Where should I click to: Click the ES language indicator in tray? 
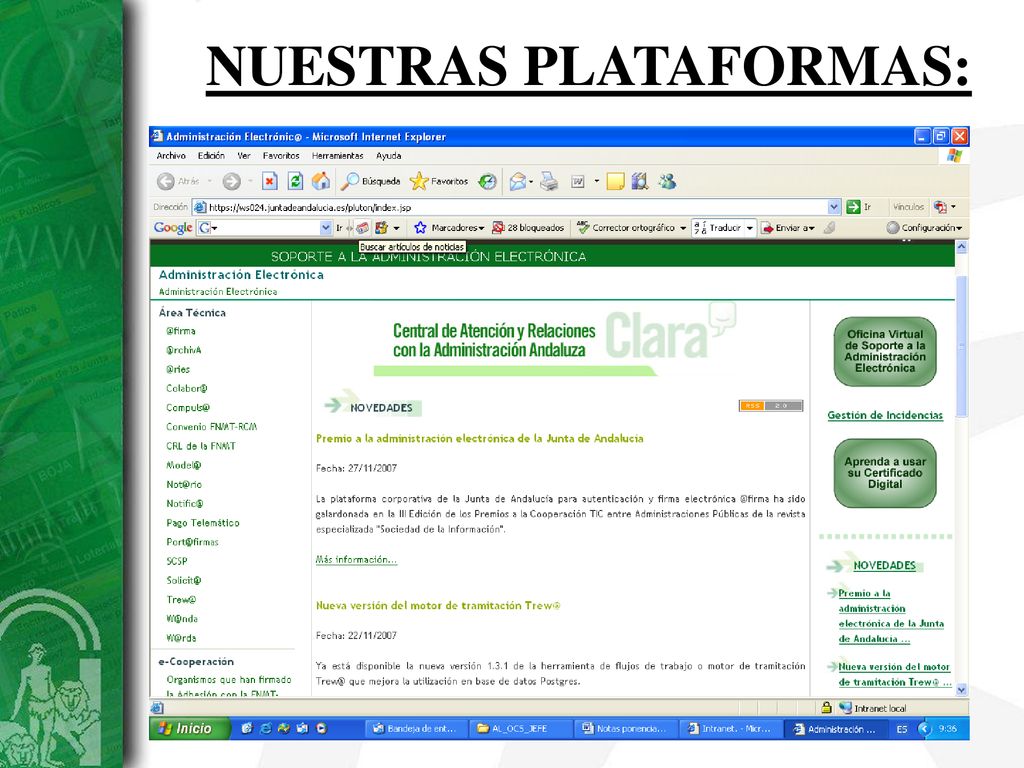pos(901,729)
